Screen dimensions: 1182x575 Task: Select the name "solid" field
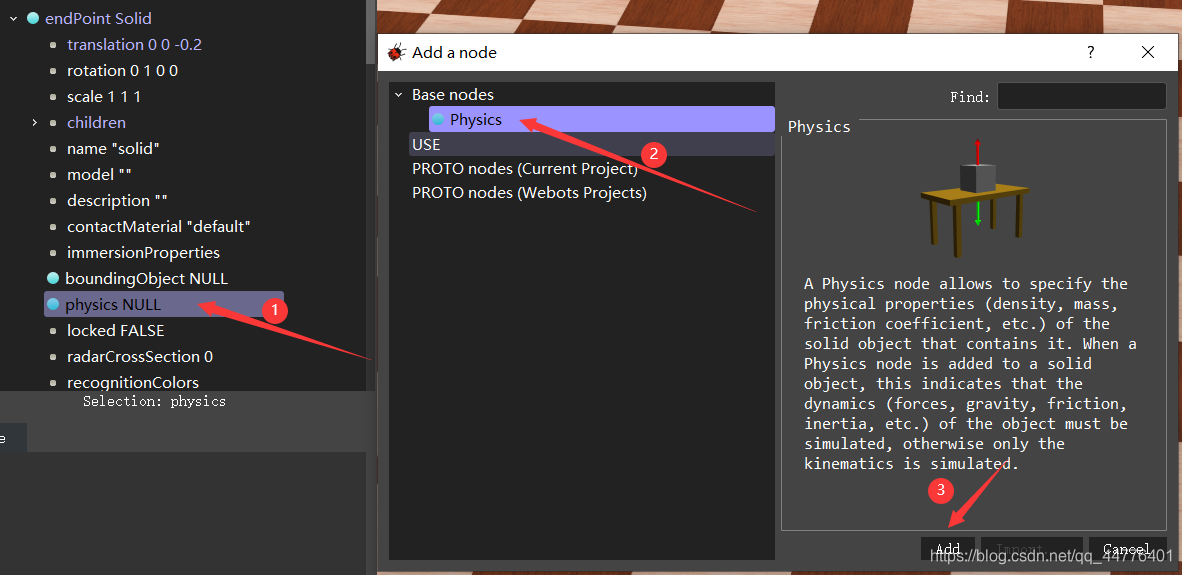click(113, 148)
